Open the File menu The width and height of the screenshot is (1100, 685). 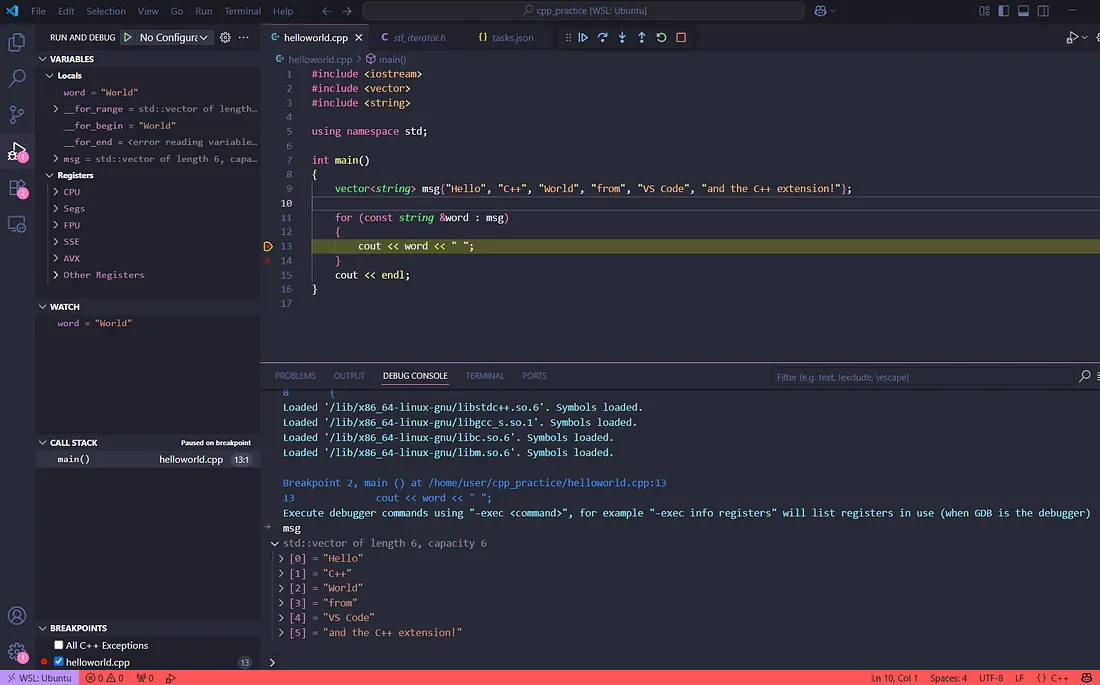(x=39, y=11)
